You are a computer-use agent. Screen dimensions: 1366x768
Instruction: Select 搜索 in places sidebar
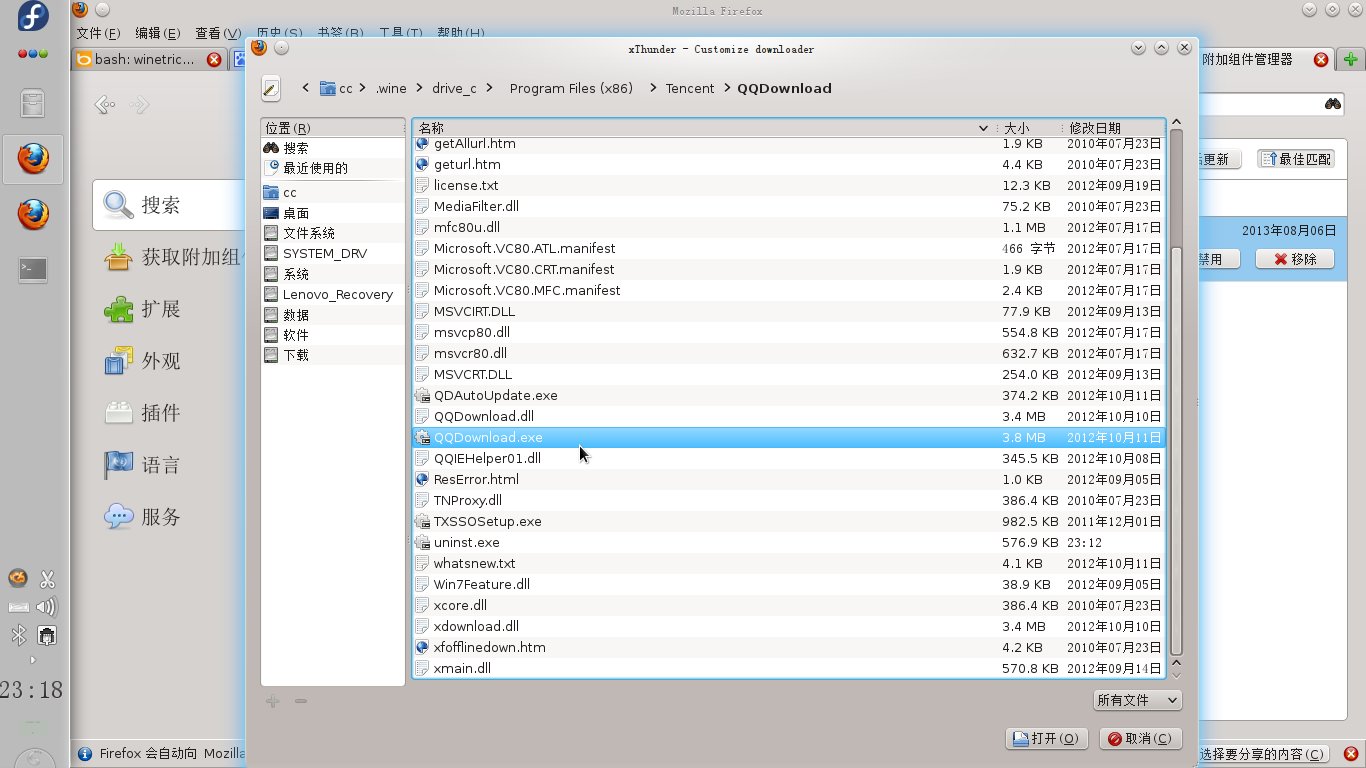point(333,148)
